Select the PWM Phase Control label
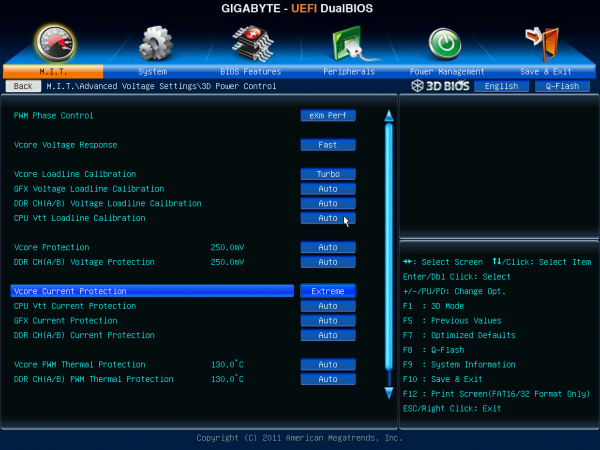The width and height of the screenshot is (600, 450). (x=54, y=116)
